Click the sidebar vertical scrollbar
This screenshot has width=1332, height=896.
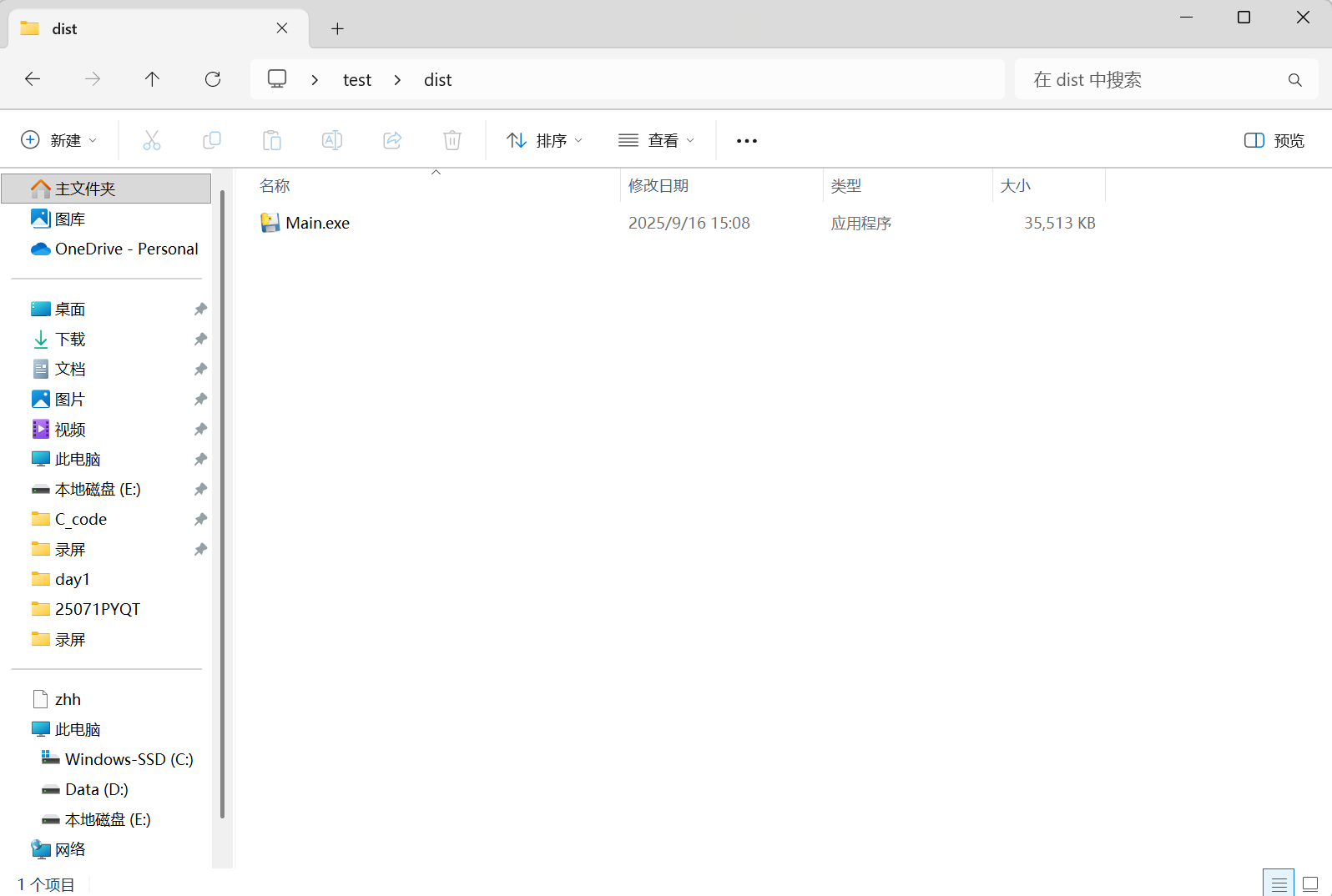pos(222,504)
